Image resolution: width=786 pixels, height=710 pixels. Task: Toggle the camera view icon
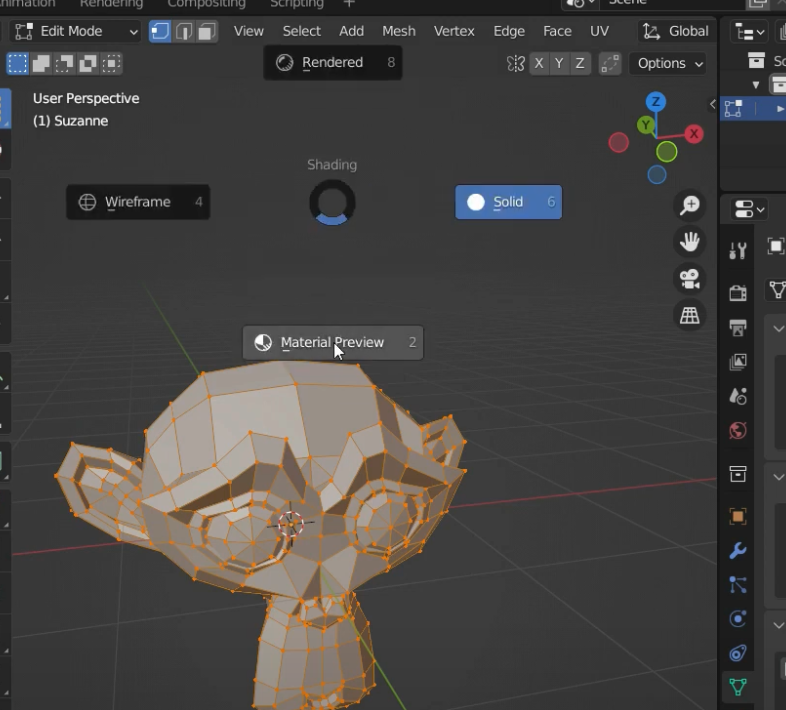coord(689,279)
